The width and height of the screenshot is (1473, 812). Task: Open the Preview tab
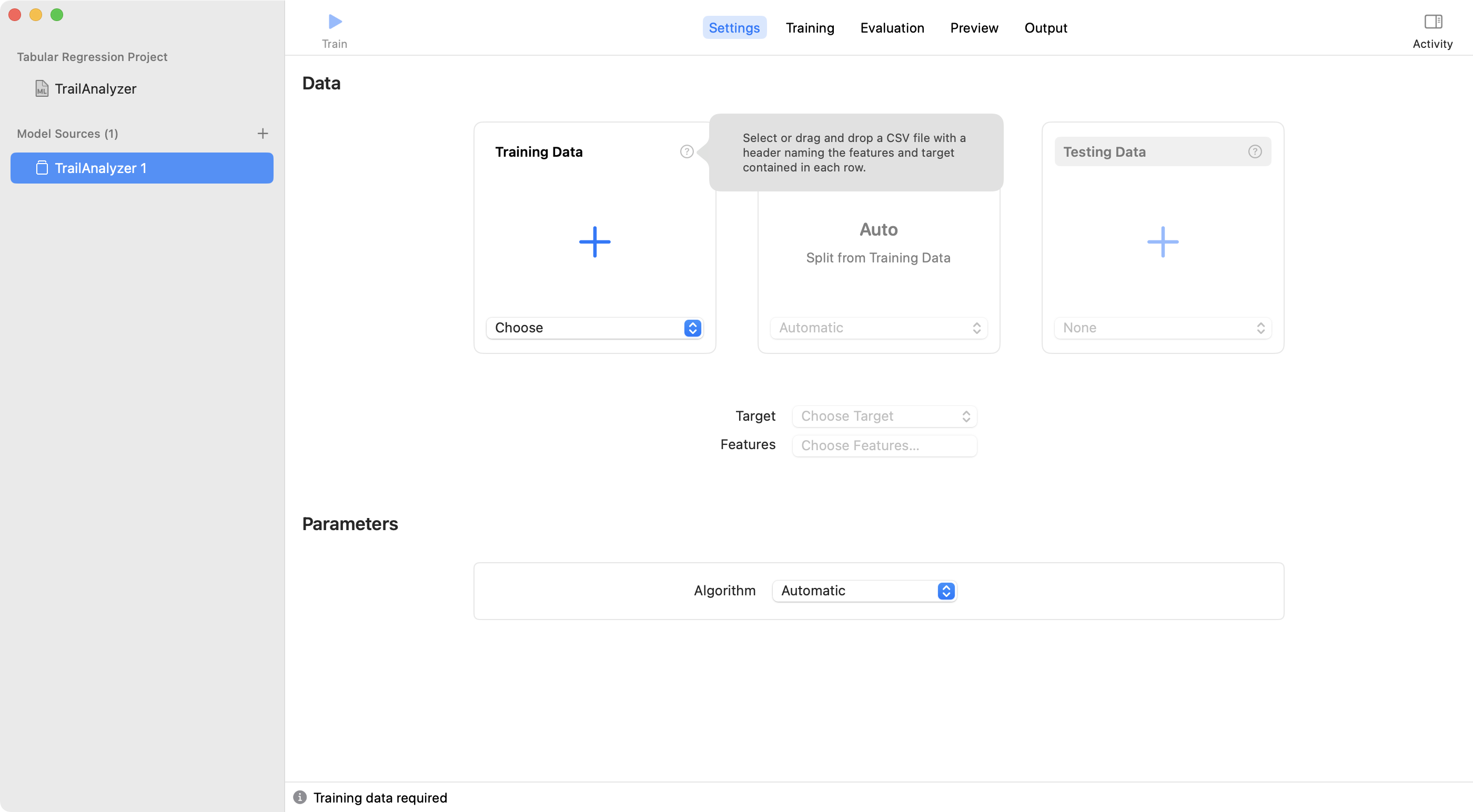(974, 27)
